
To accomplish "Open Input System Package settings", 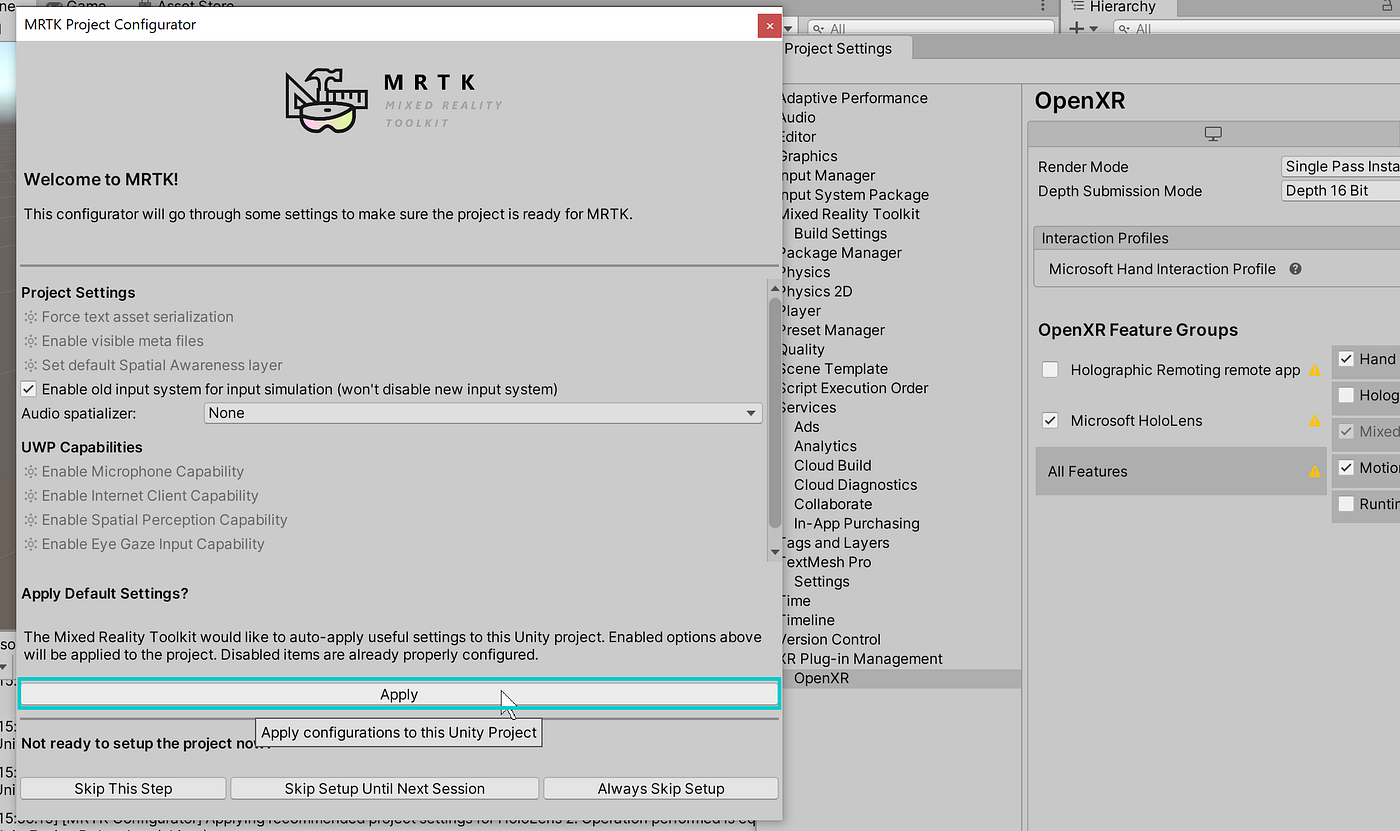I will click(855, 195).
